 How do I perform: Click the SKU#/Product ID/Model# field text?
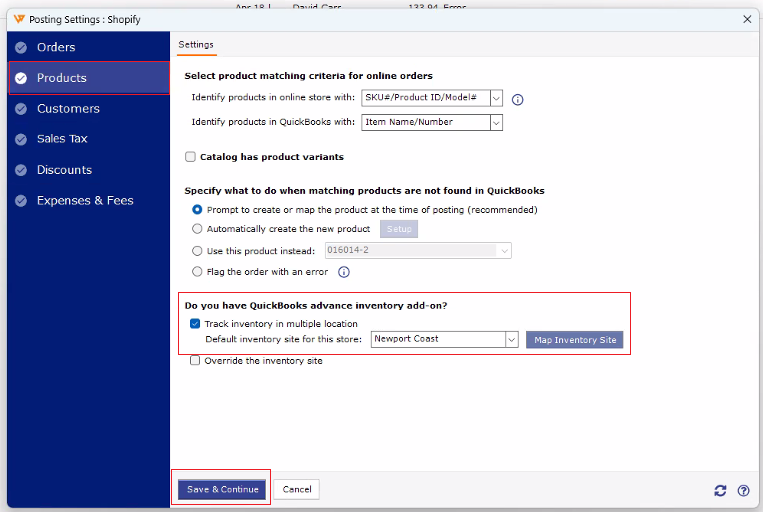421,97
